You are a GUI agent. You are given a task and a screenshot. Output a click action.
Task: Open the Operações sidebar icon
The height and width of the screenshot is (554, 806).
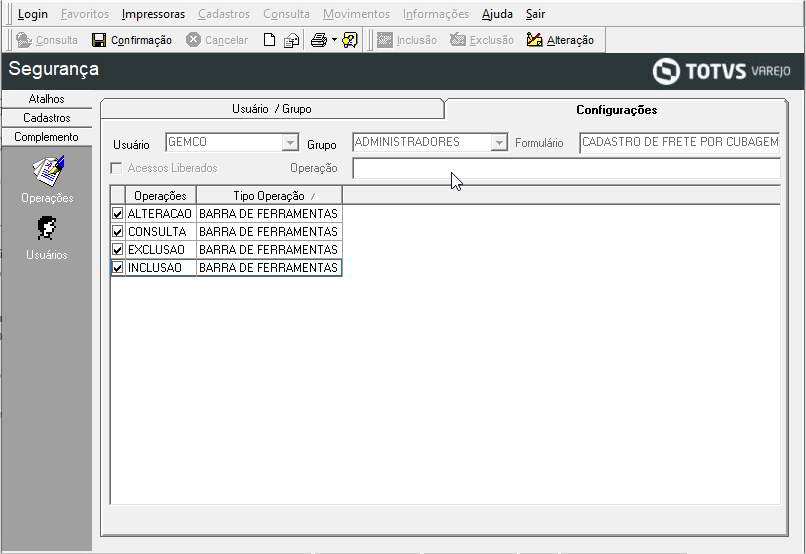coord(48,171)
